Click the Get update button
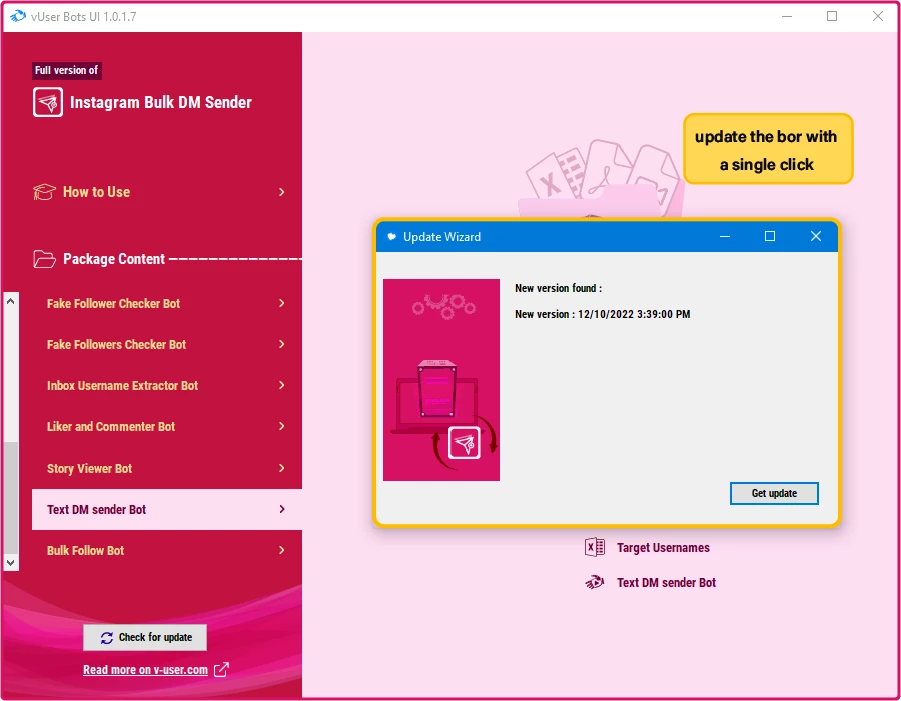The image size is (901, 701). click(x=774, y=493)
